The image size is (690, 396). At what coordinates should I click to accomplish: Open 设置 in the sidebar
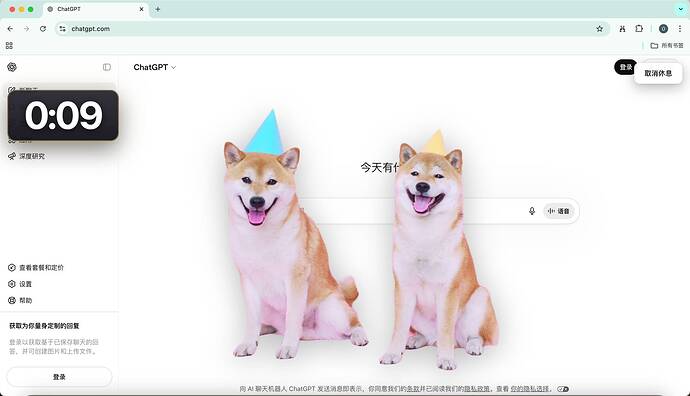[x=20, y=284]
